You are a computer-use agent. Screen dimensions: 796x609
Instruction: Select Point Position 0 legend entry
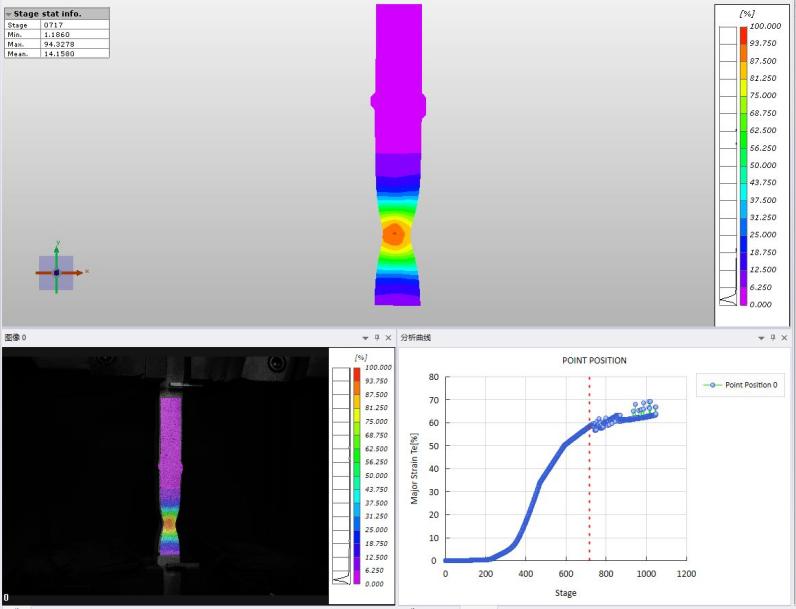740,385
